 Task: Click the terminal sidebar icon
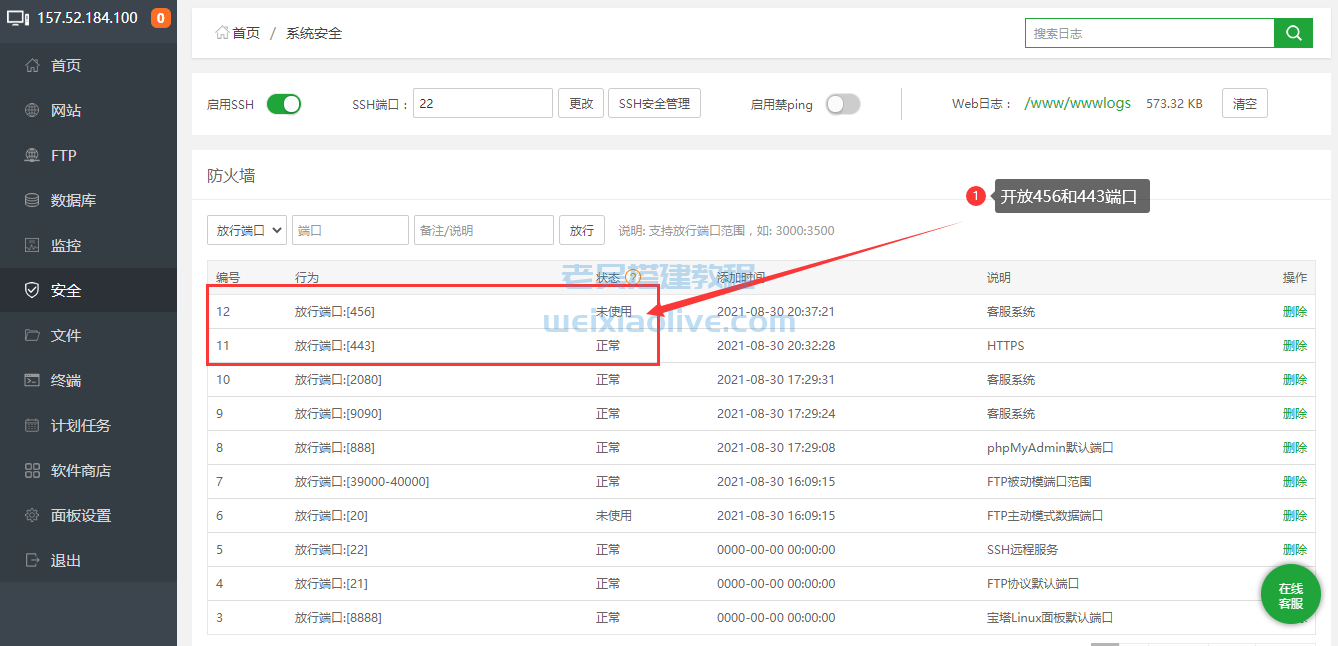coord(32,381)
